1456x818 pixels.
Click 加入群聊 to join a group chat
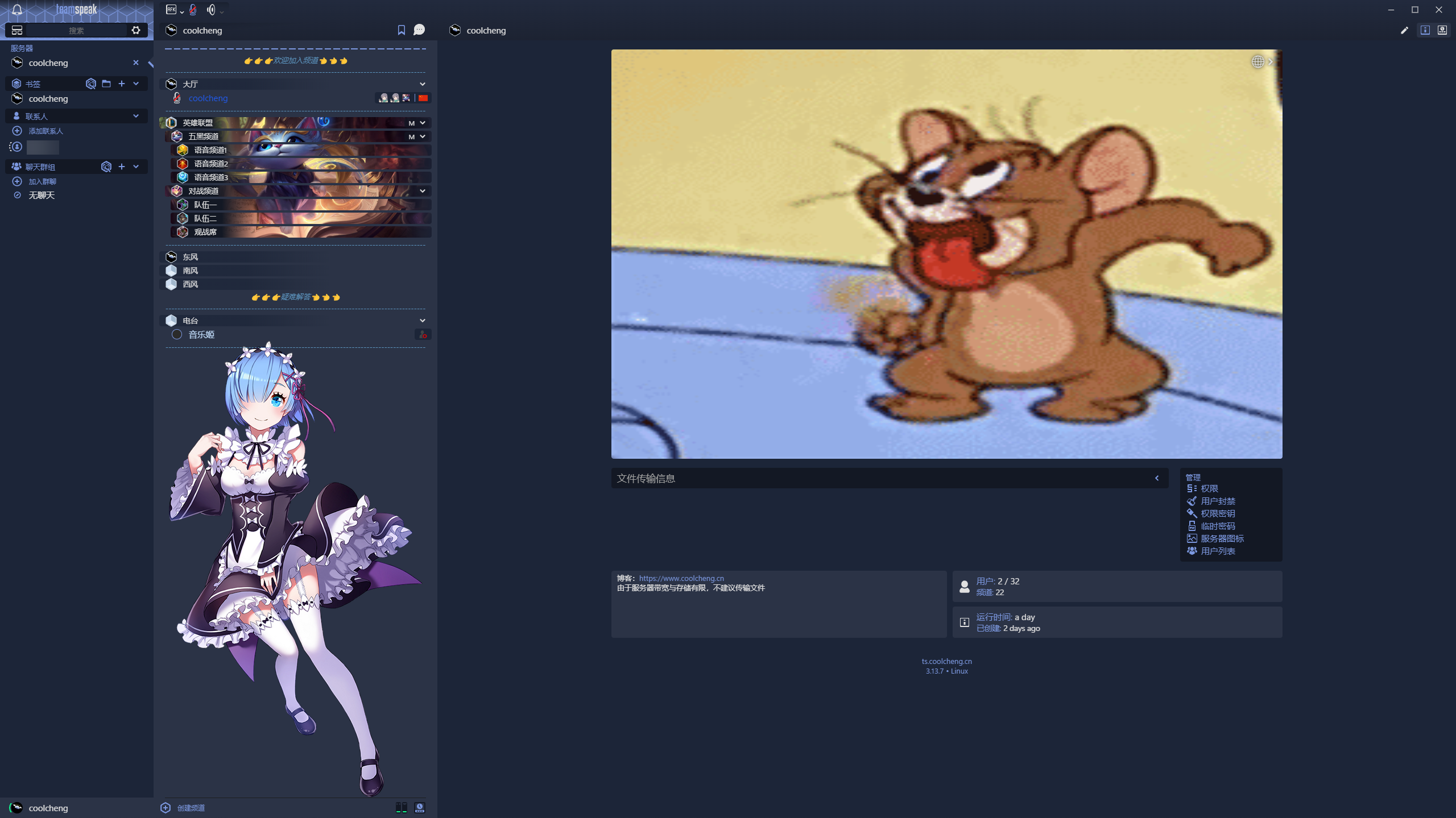pyautogui.click(x=42, y=181)
